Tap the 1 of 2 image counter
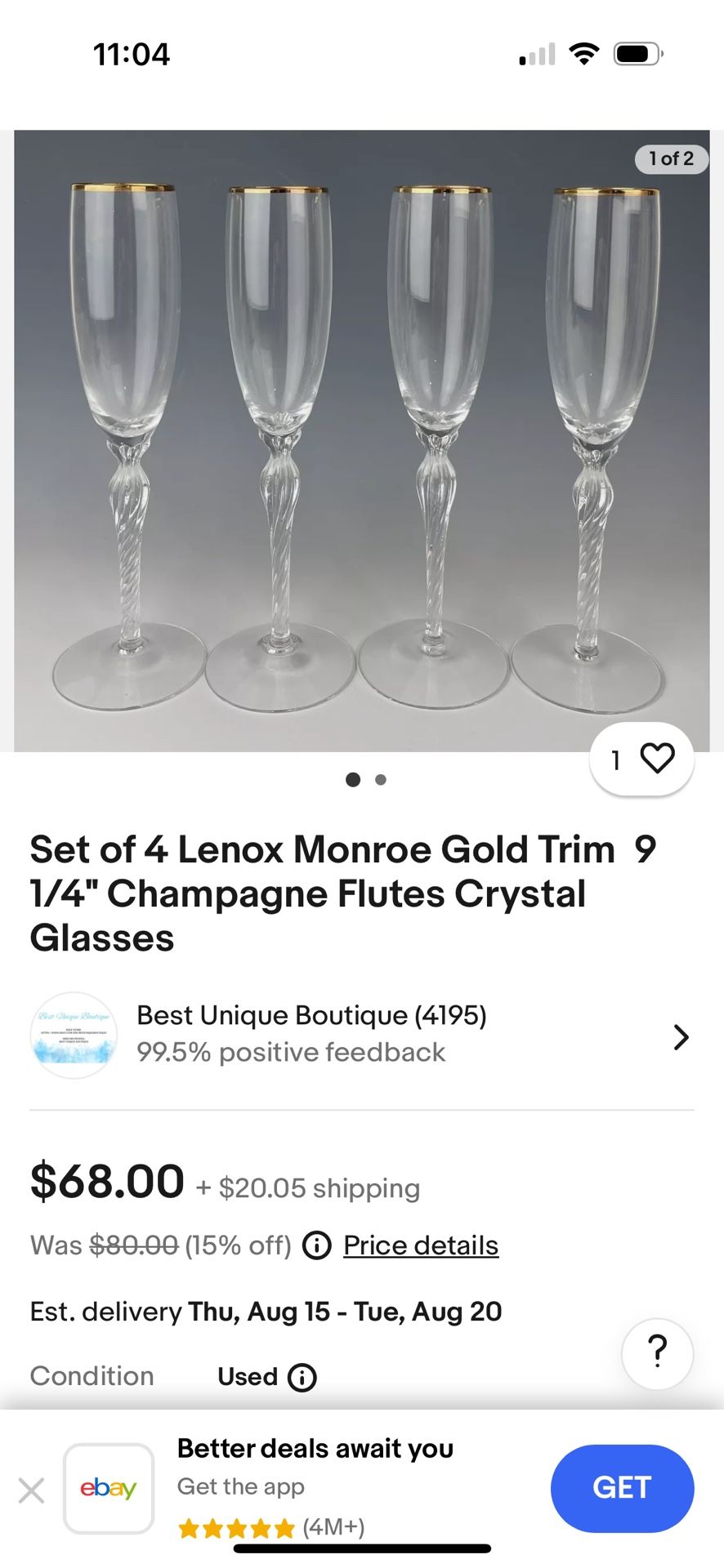This screenshot has height=1568, width=724. coord(671,158)
